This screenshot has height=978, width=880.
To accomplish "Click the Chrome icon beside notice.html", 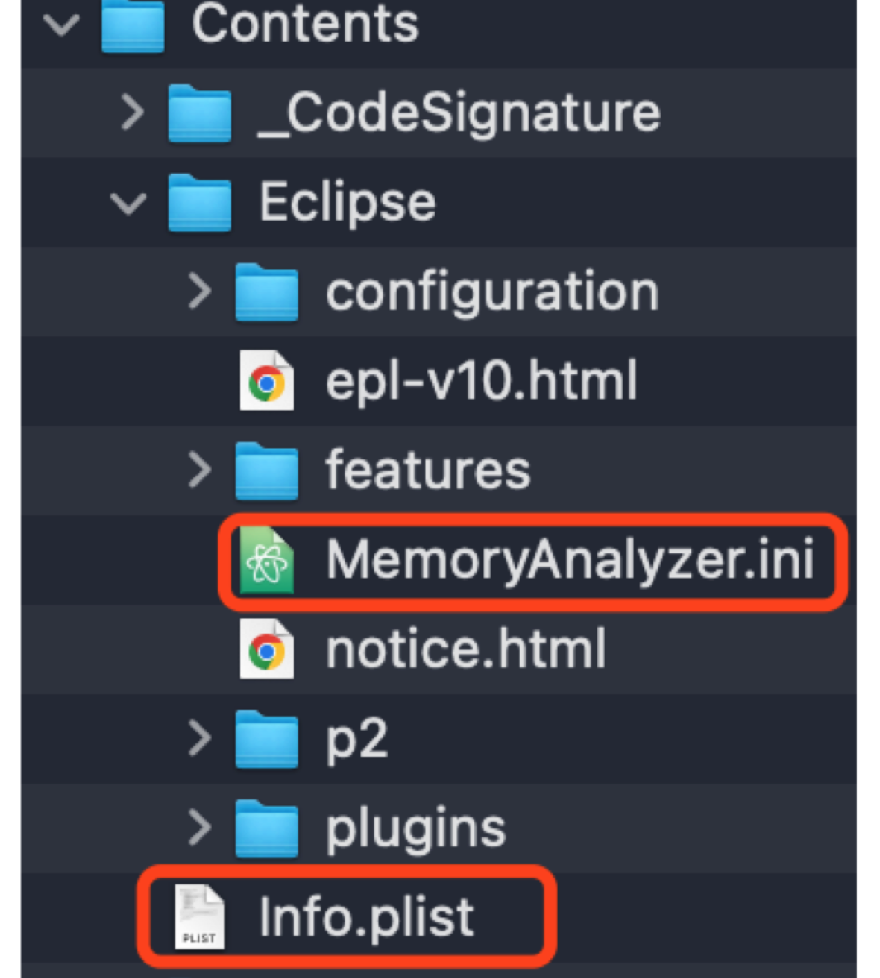I will click(x=267, y=649).
